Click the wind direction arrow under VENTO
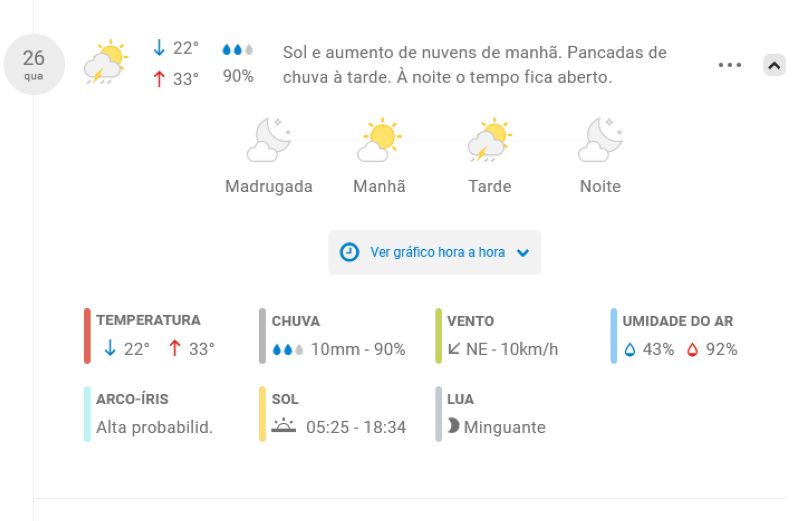800x521 pixels. click(x=454, y=349)
